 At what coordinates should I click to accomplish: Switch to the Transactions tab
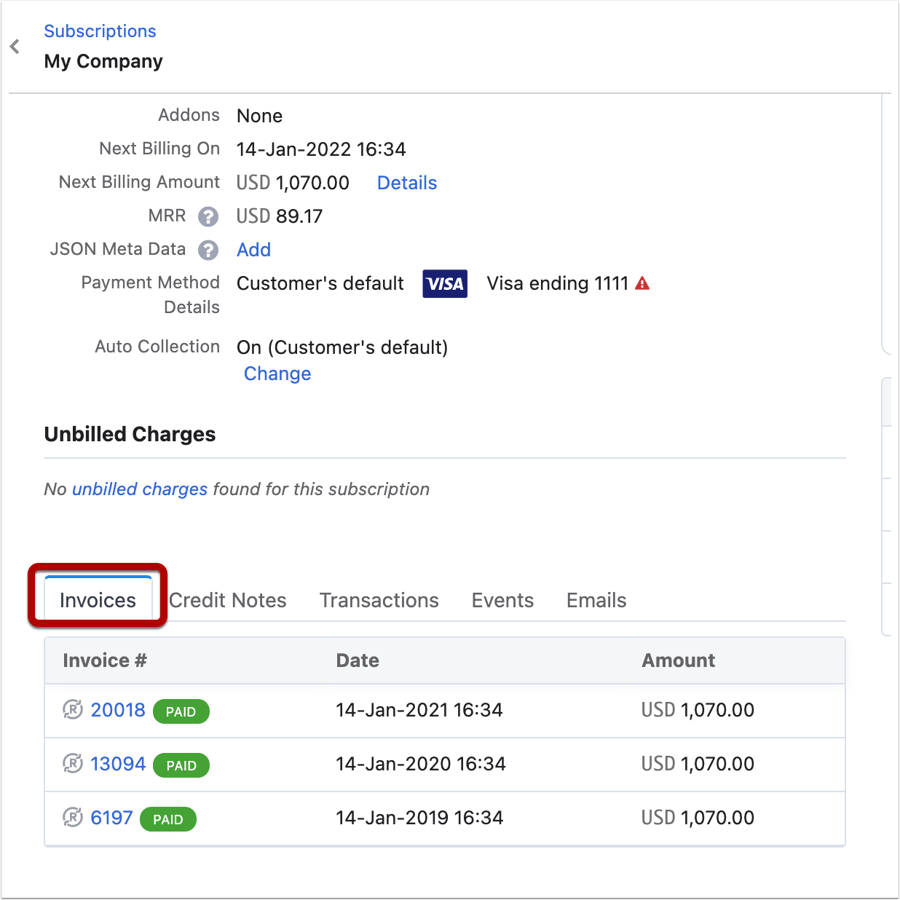coord(379,600)
